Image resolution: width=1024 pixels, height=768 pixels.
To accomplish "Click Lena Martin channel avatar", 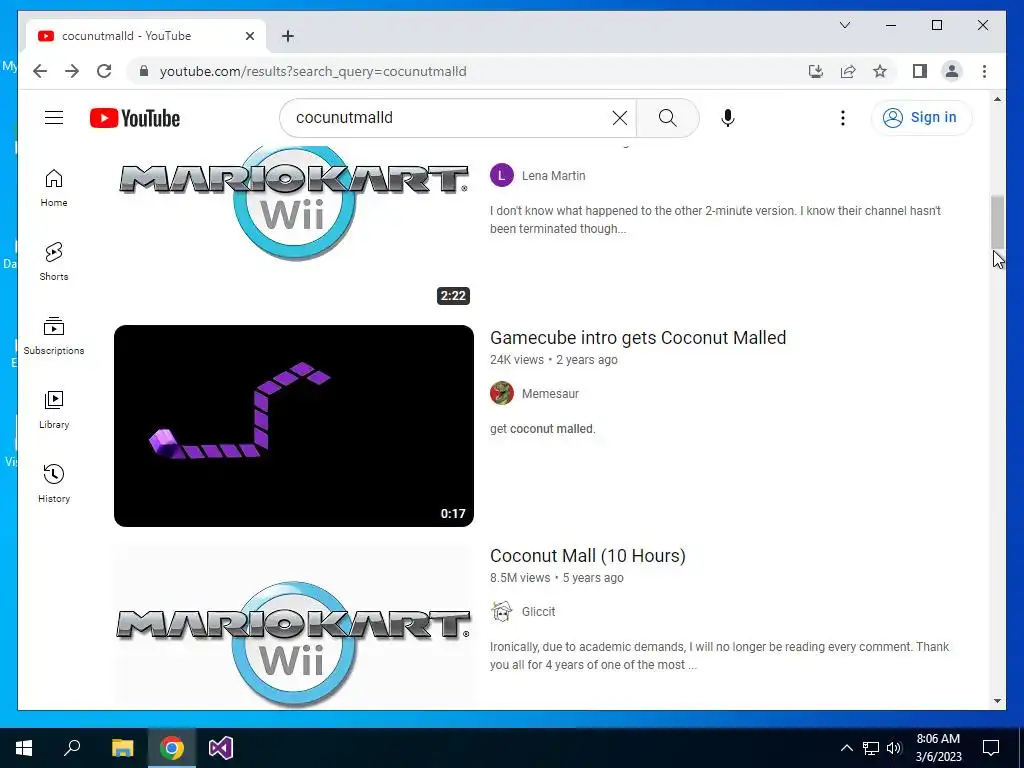I will 502,175.
